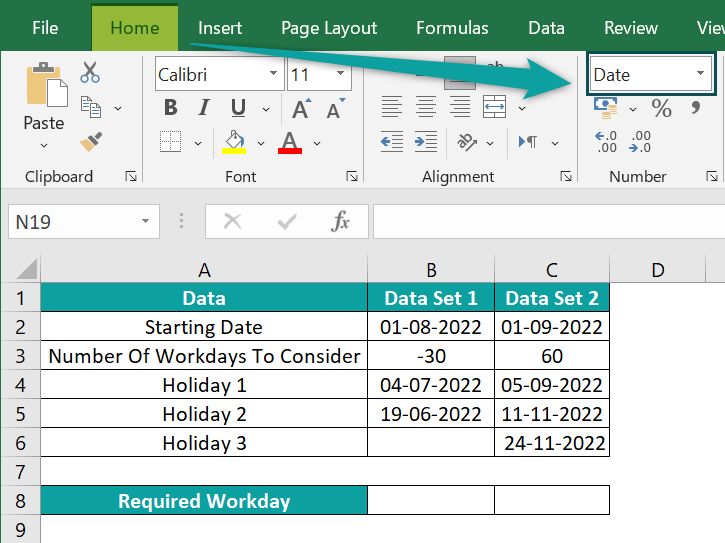Image resolution: width=725 pixels, height=543 pixels.
Task: Switch to the Insert tab
Action: (x=220, y=28)
